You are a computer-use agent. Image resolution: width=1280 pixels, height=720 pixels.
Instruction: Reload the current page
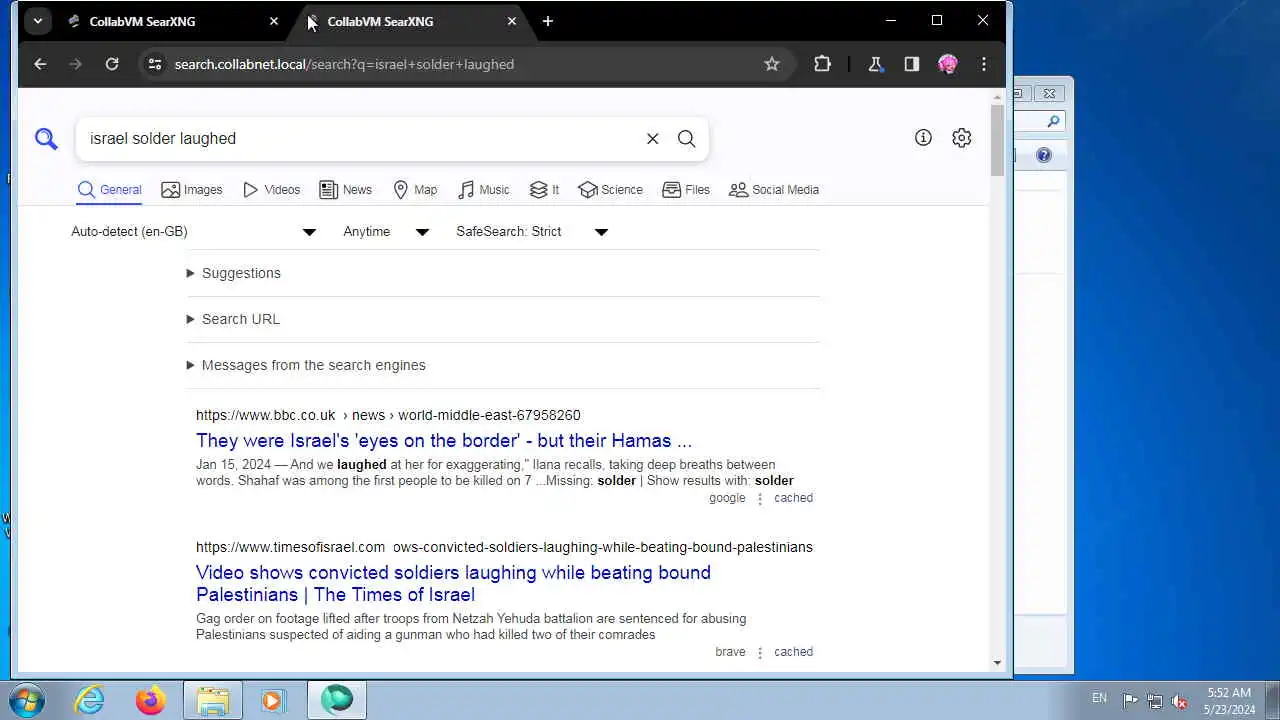(x=112, y=64)
